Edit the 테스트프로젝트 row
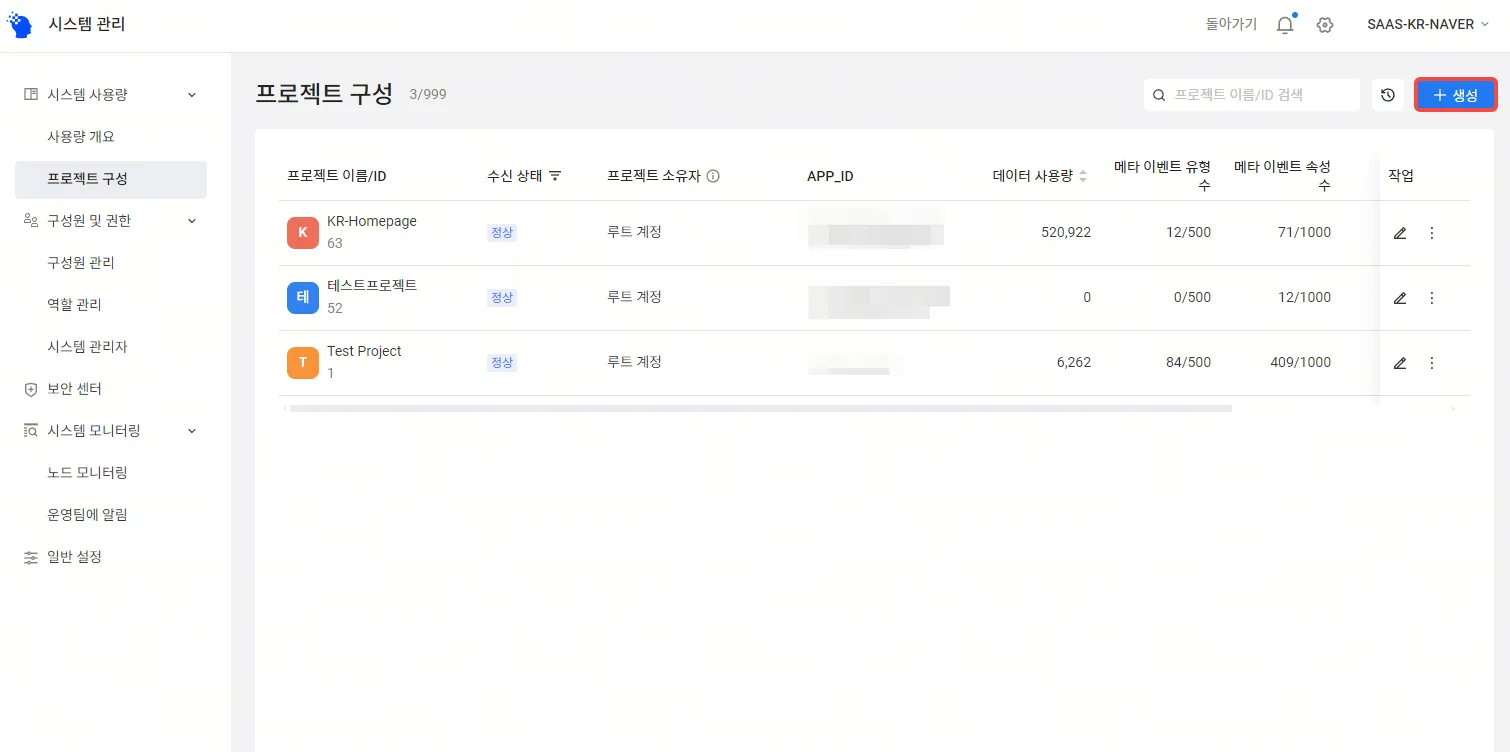 pyautogui.click(x=1400, y=298)
